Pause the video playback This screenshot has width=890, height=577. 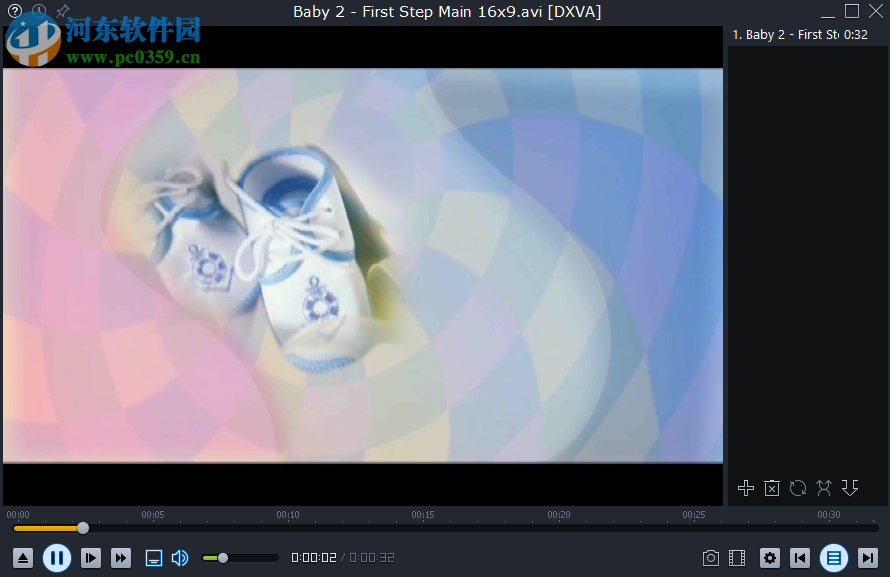[x=57, y=558]
